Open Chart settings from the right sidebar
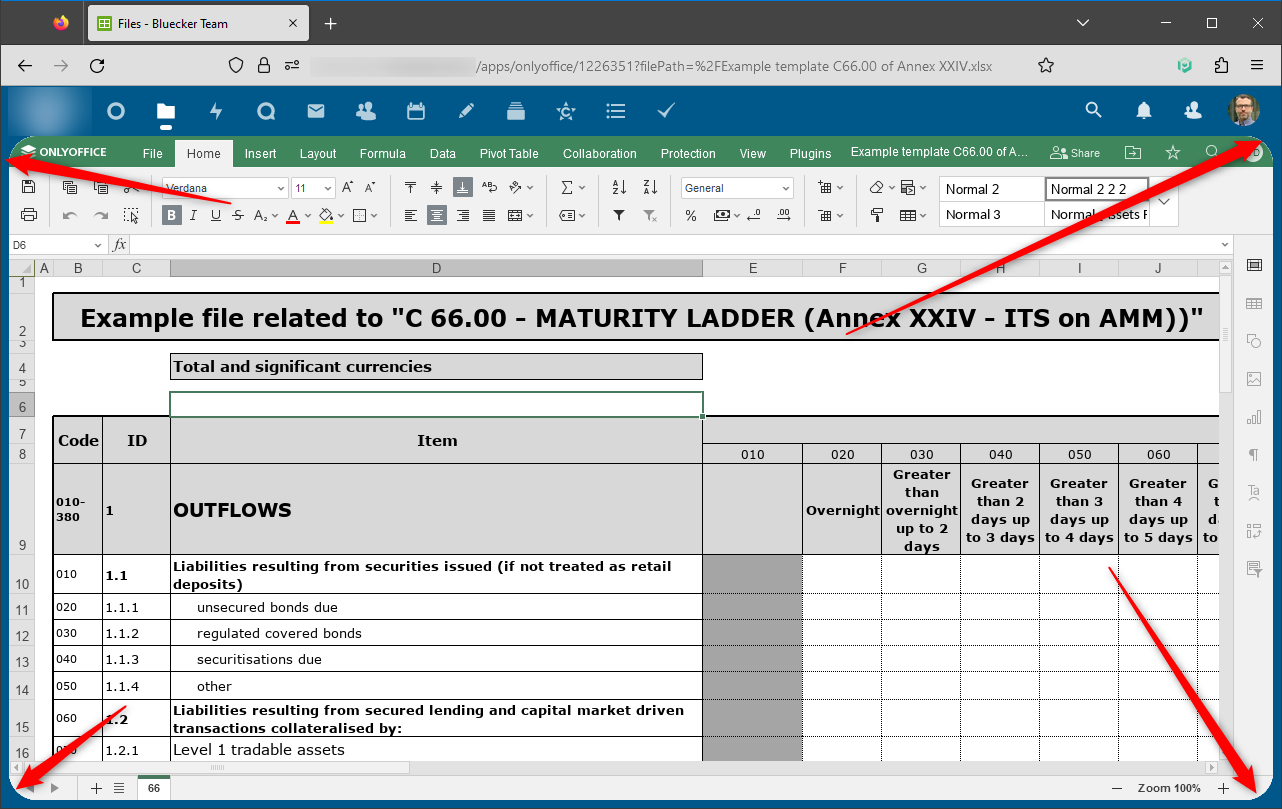Image resolution: width=1282 pixels, height=809 pixels. click(x=1254, y=417)
